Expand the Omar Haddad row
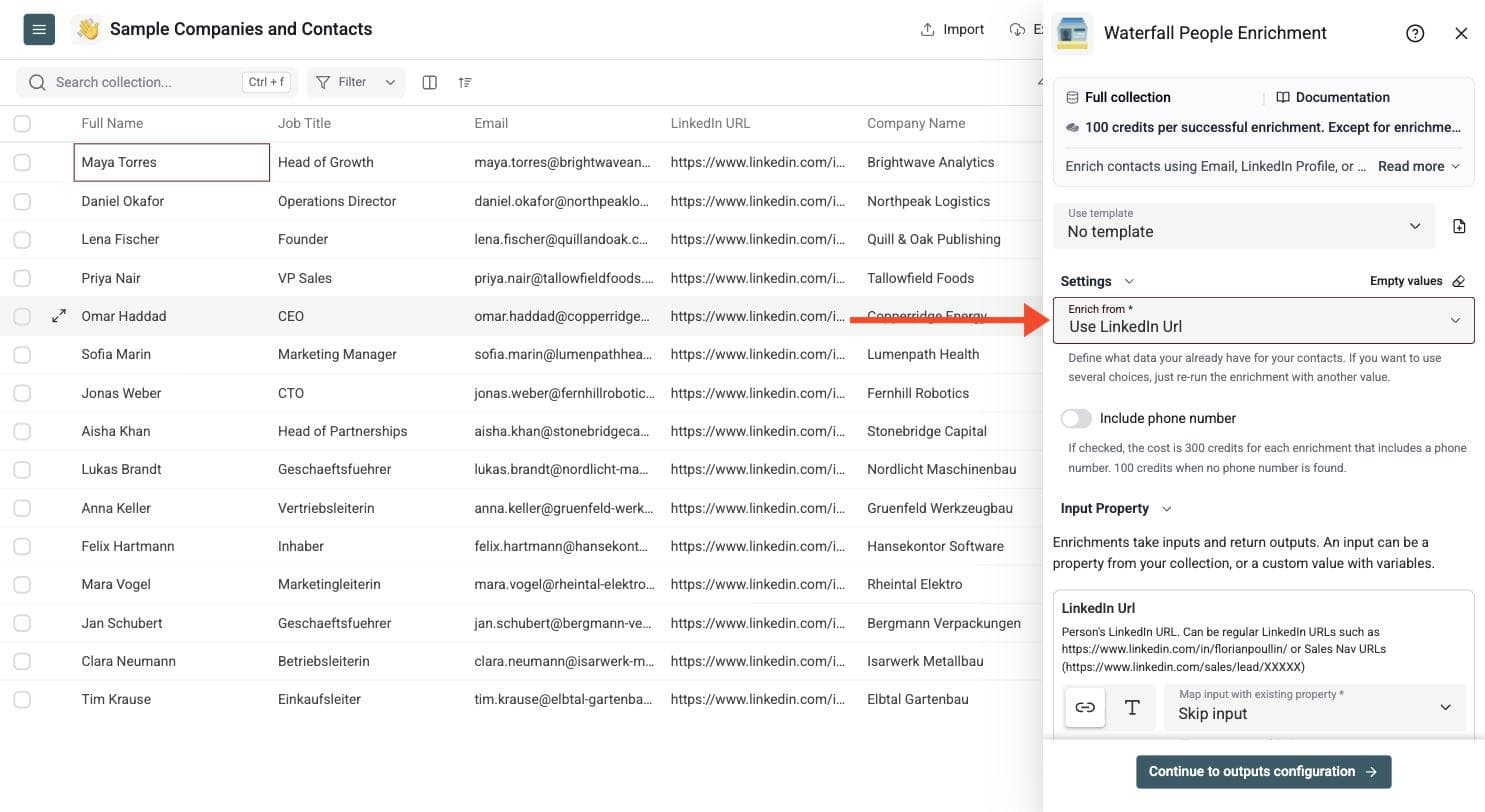This screenshot has width=1485, height=812. coord(59,316)
